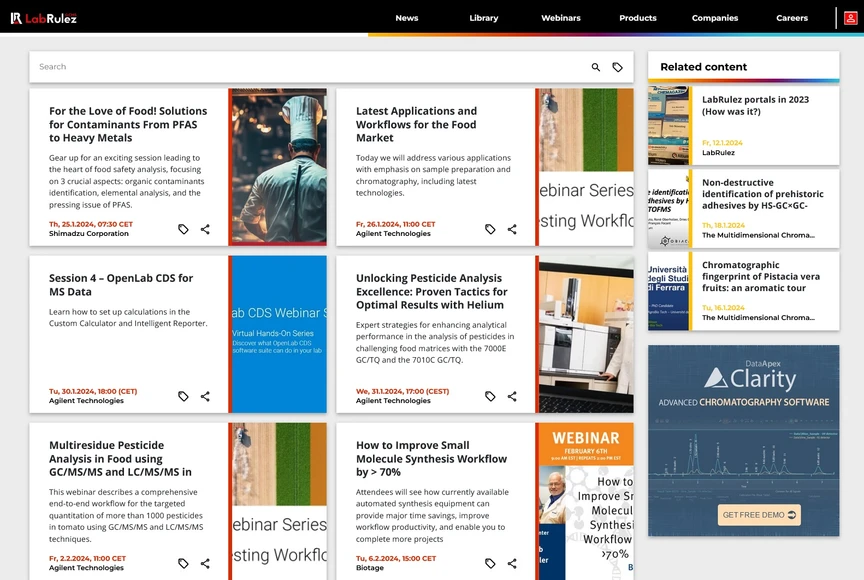Click tag icon on Shimadzu PFAS card
Viewport: 864px width, 580px height.
183,229
